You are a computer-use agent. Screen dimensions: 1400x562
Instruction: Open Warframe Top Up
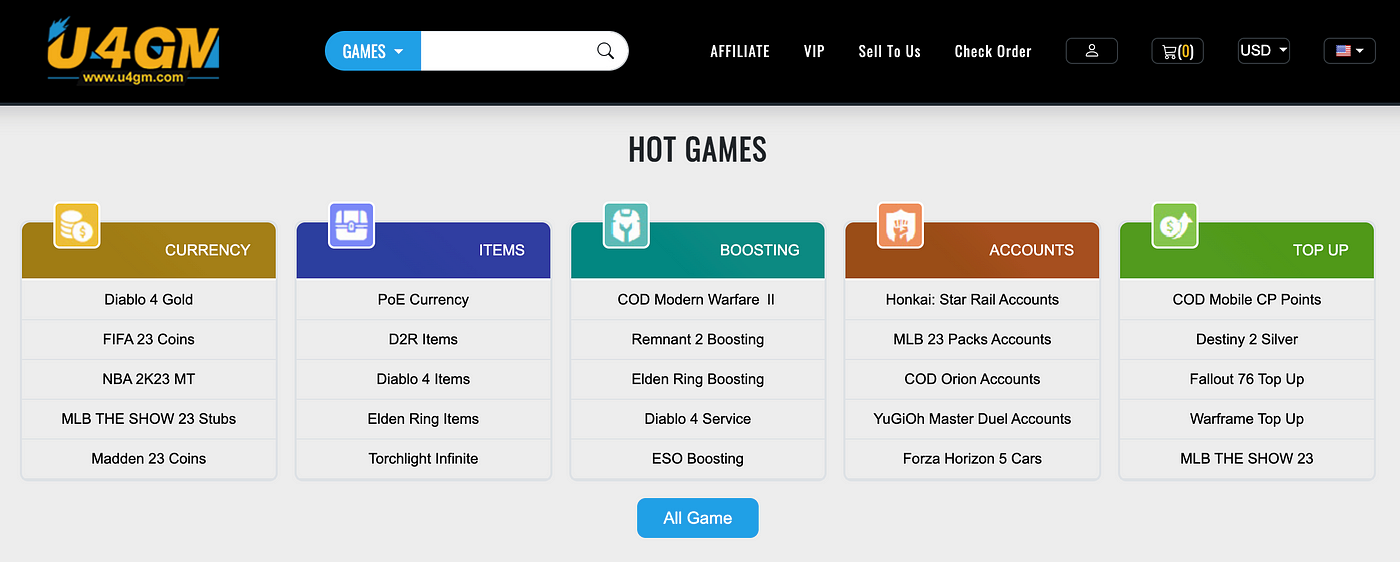pos(1247,419)
